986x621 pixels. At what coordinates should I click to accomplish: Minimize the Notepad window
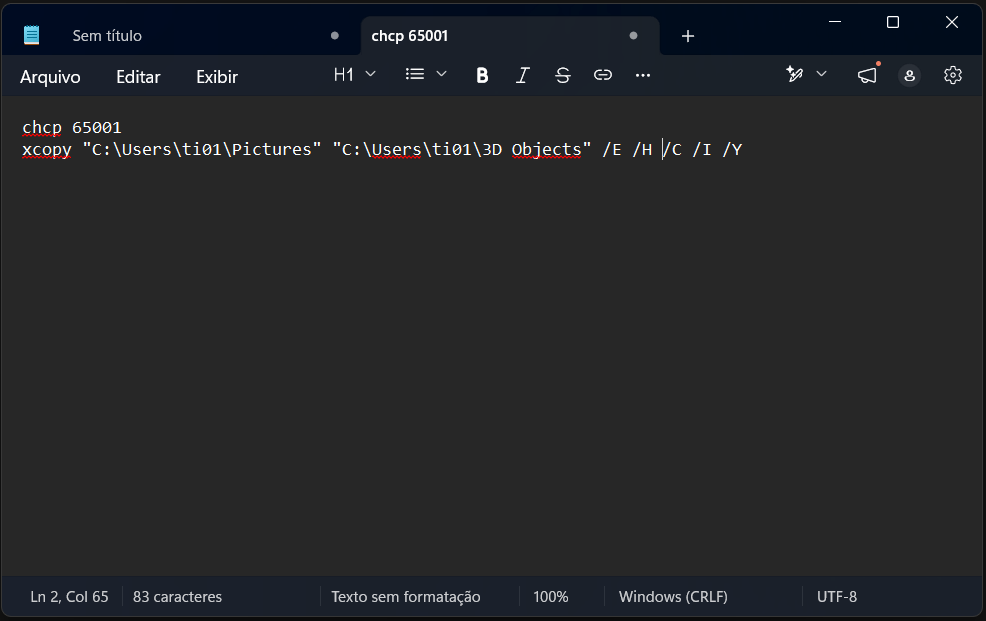point(834,22)
